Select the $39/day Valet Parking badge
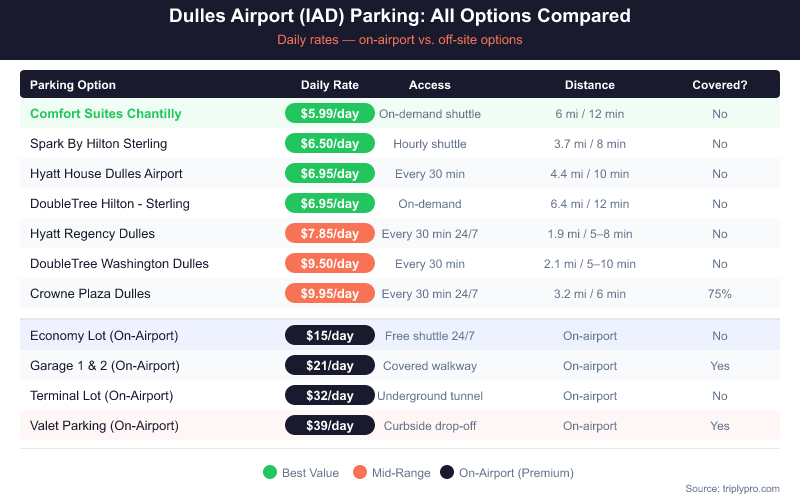This screenshot has width=800, height=500. click(x=330, y=426)
